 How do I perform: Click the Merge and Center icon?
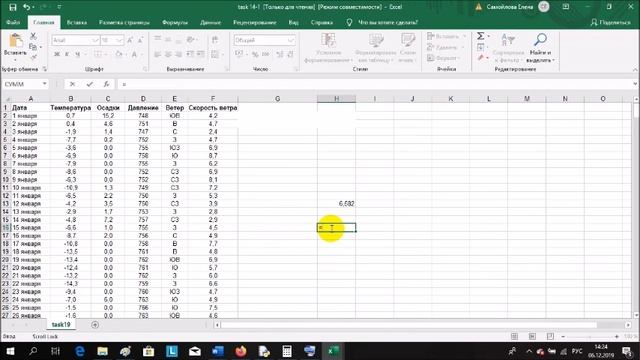215,54
